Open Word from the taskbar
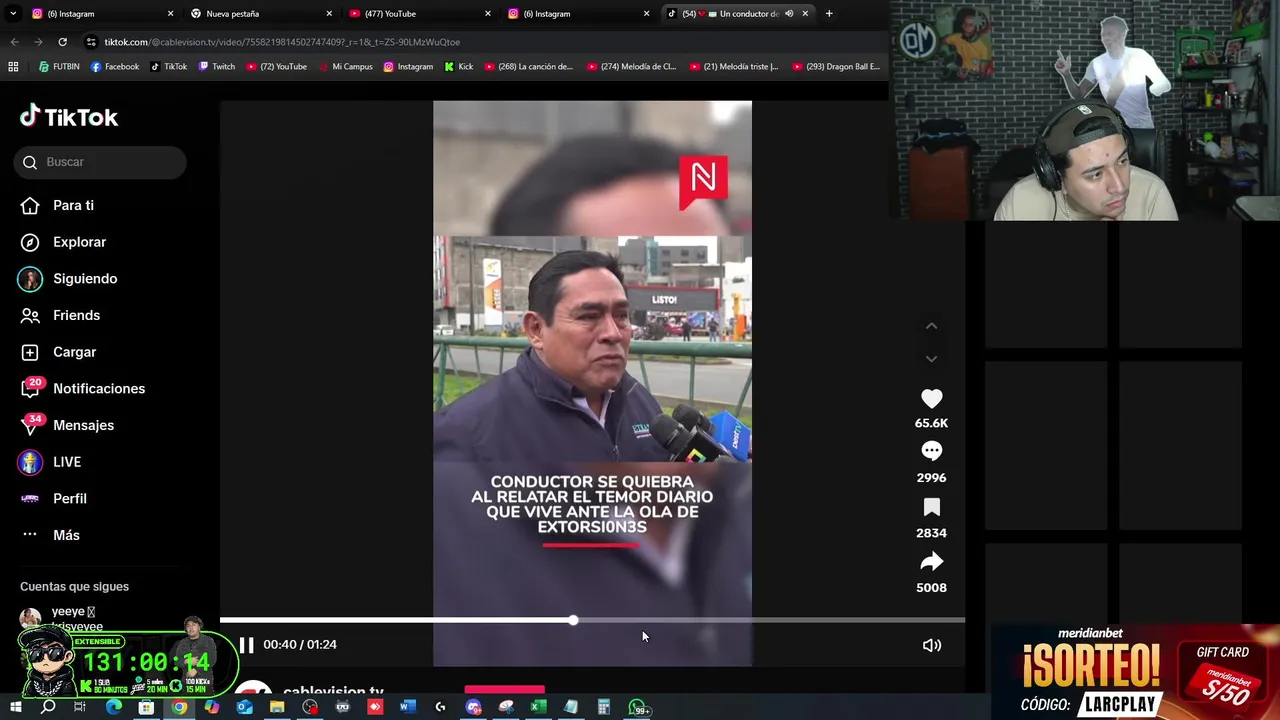 click(407, 707)
